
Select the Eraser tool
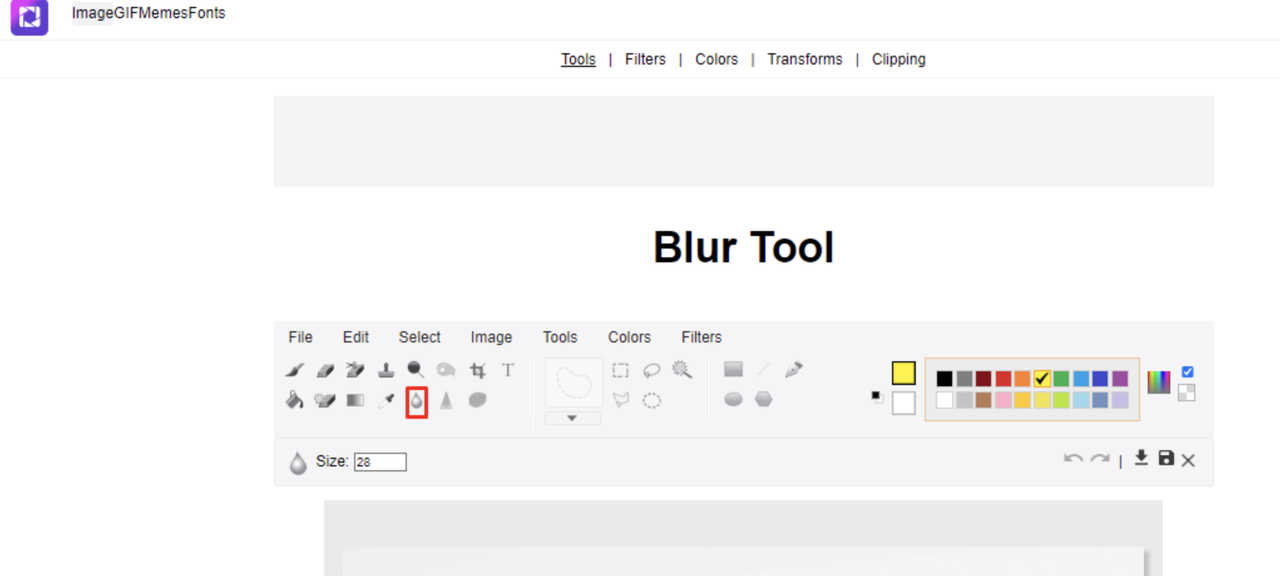tap(325, 370)
